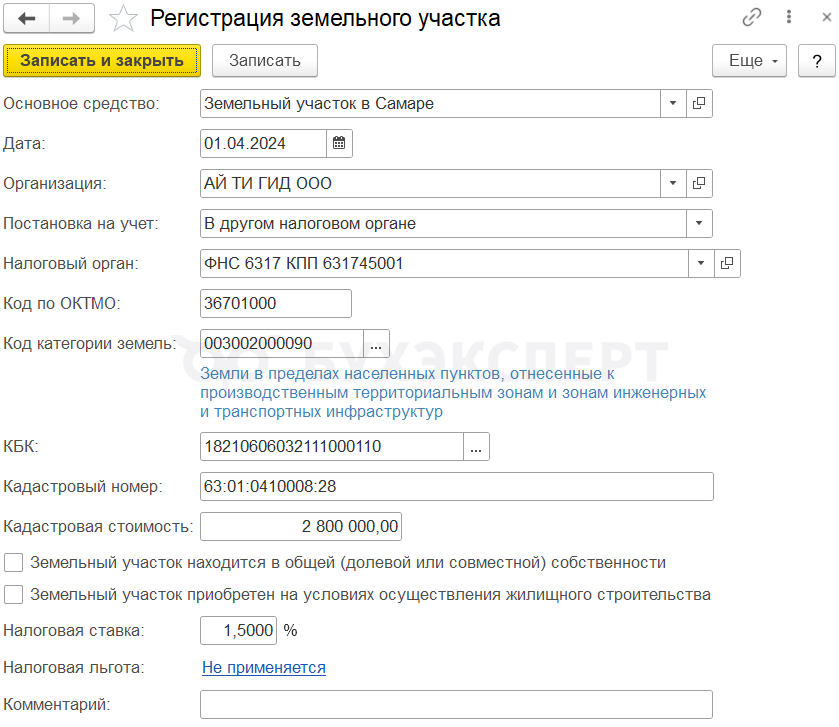Click the back navigation arrow

27,19
